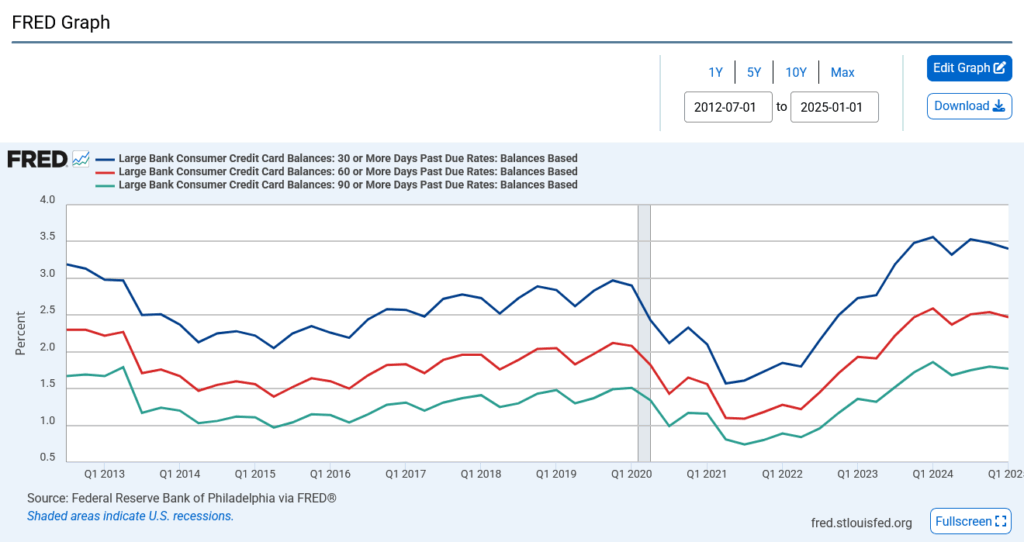1024x542 pixels.
Task: Click the gray 2020 recession shaded bar
Action: point(644,330)
